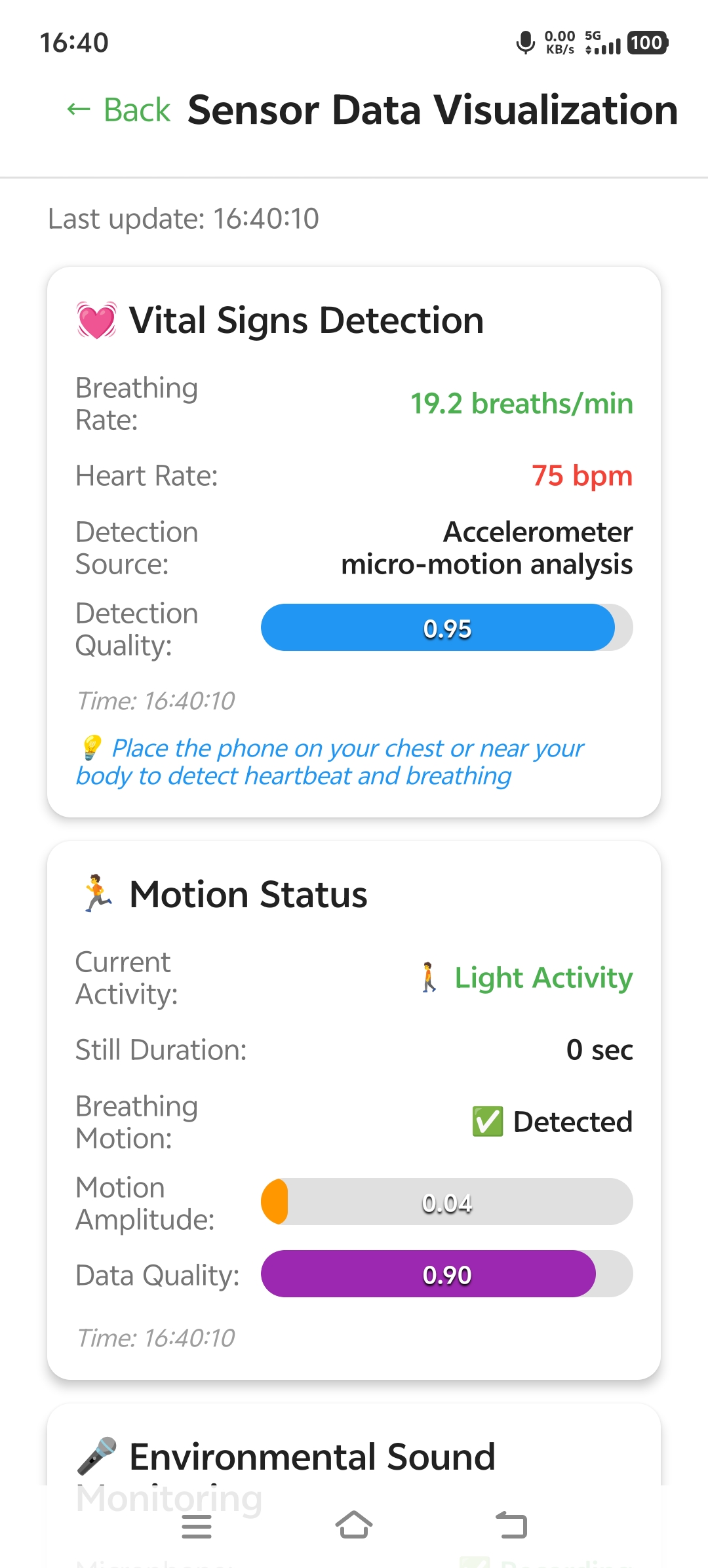This screenshot has height=1568, width=708.
Task: Open the recent apps navigation menu
Action: coord(197,1526)
